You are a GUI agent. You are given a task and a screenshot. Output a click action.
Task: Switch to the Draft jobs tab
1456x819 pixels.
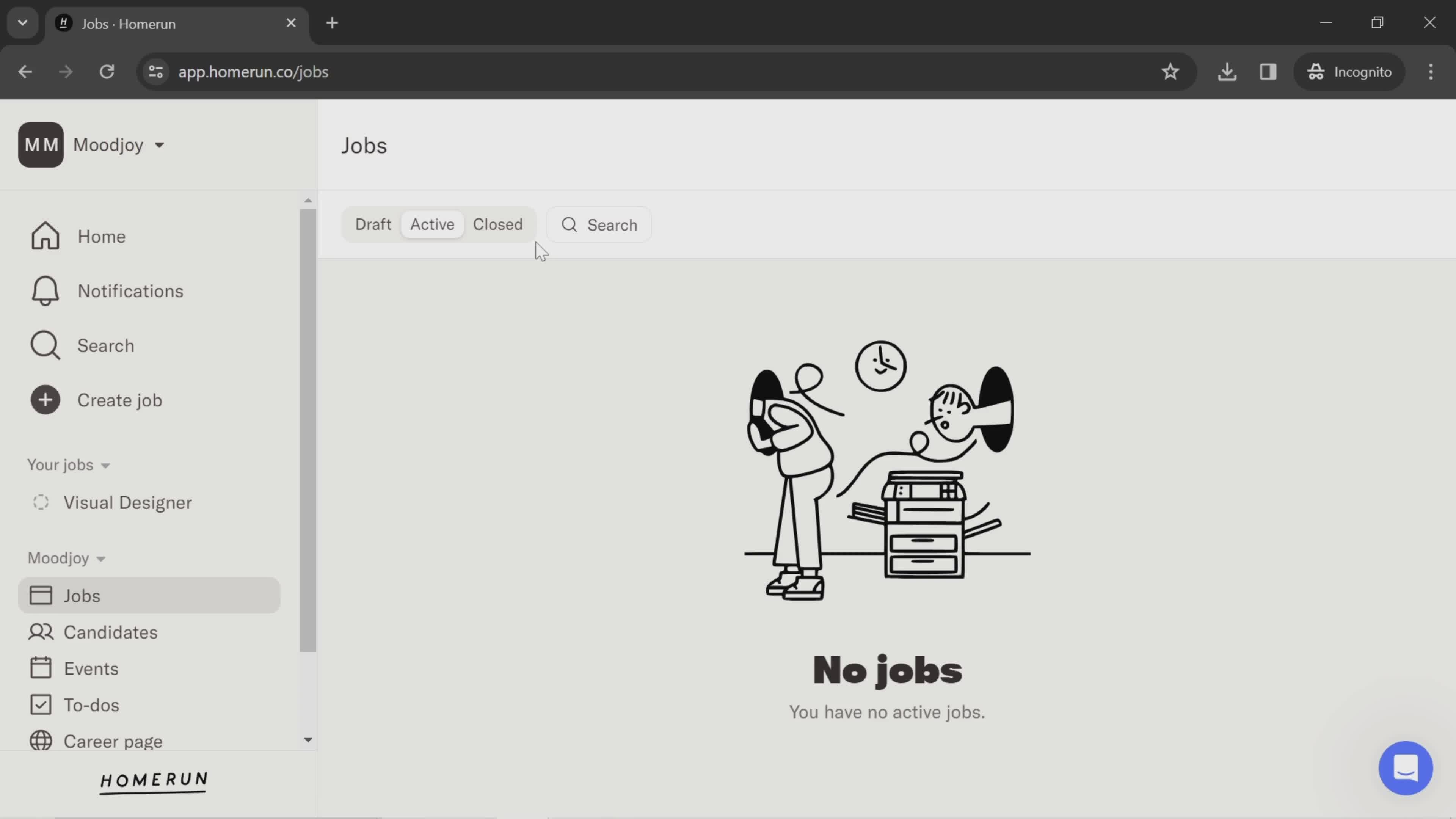[x=373, y=224]
